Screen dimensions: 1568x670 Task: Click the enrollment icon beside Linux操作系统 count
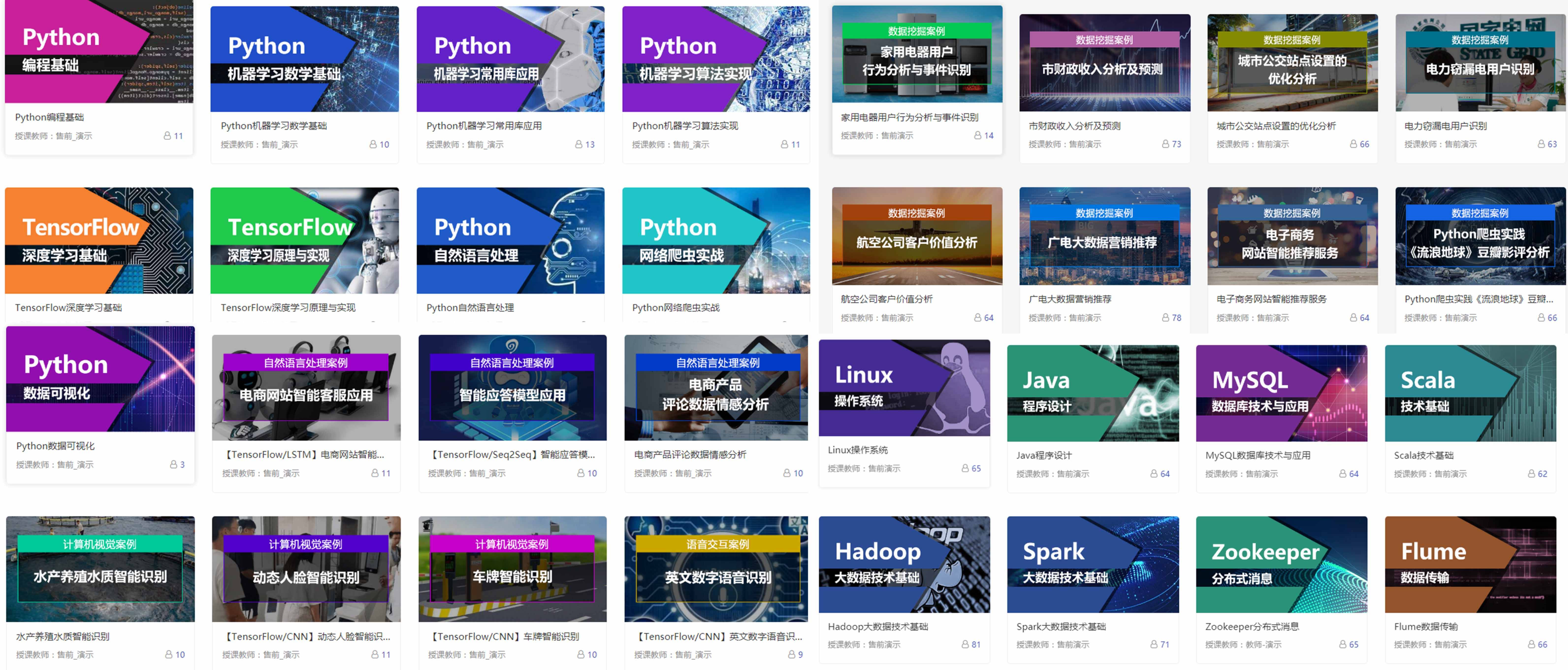(965, 468)
